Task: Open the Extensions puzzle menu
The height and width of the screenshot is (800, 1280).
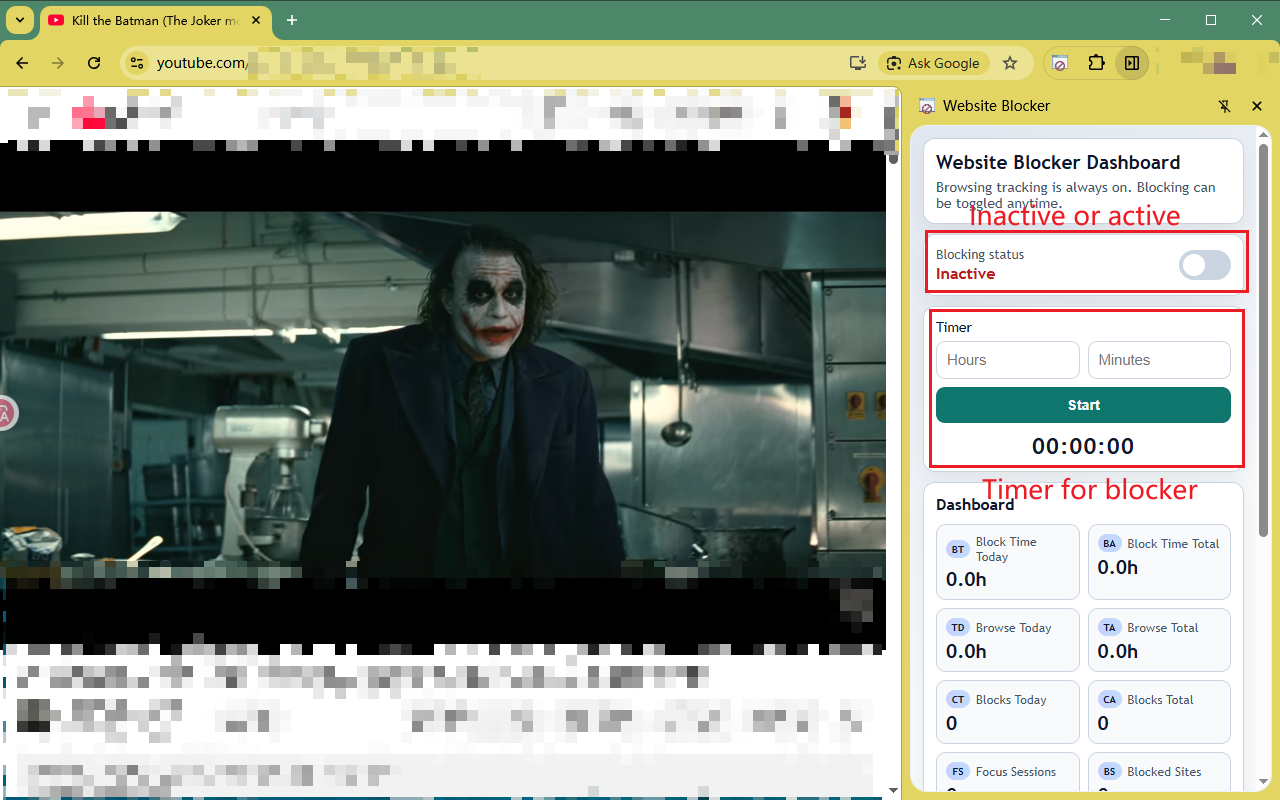Action: pos(1096,63)
